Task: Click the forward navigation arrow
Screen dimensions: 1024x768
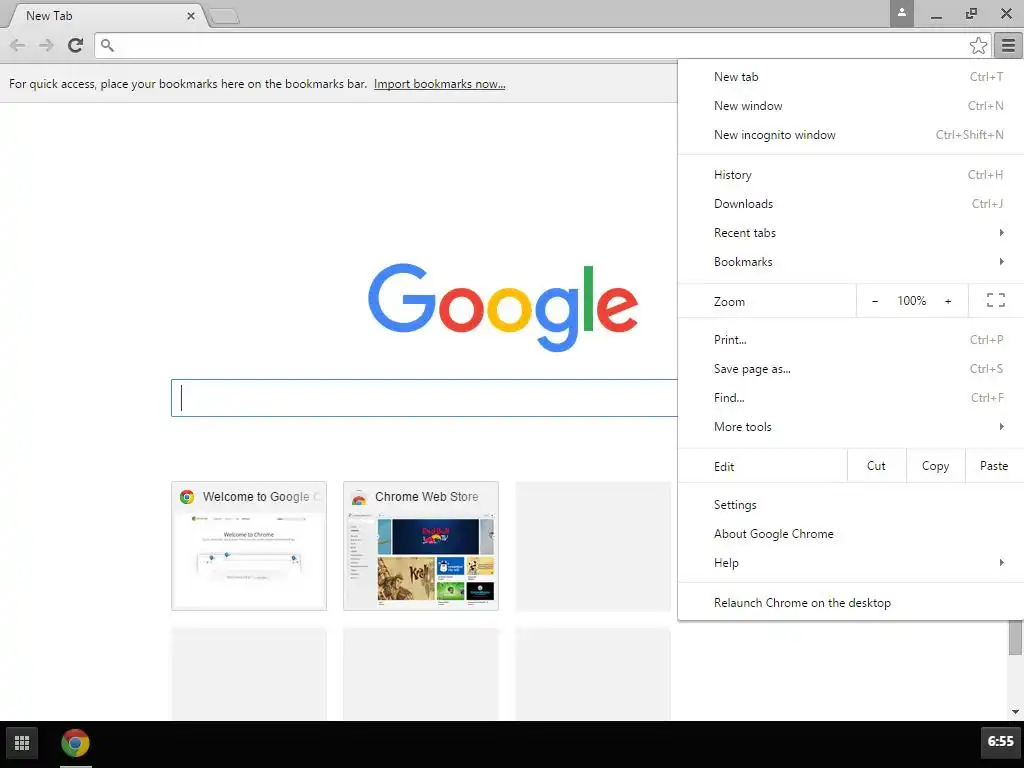Action: tap(46, 45)
